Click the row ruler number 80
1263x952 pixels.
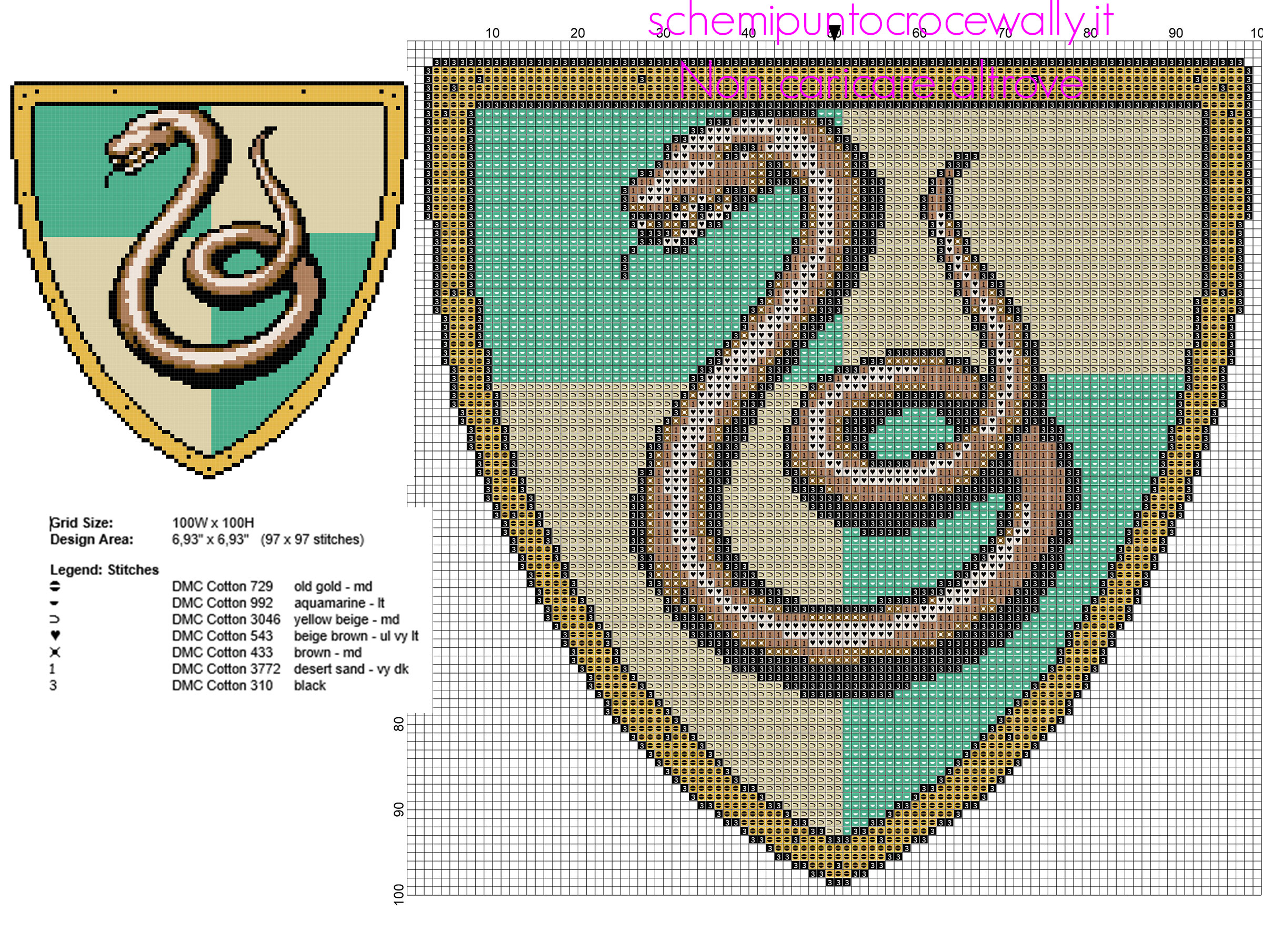coord(398,724)
